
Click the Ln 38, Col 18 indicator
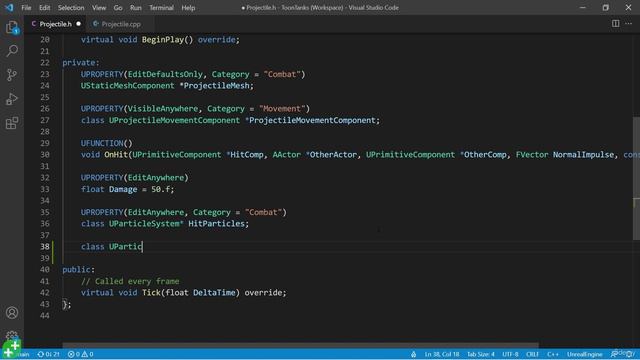tap(442, 354)
